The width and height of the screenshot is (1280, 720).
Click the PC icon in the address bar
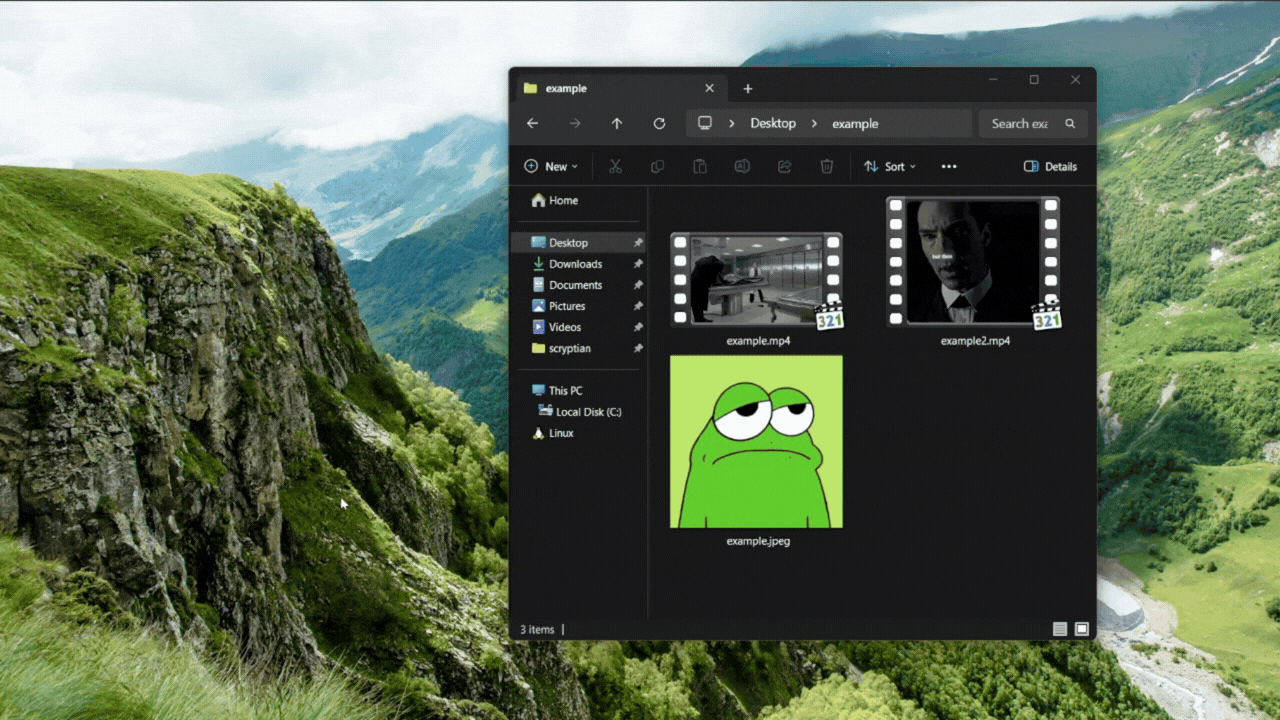705,123
